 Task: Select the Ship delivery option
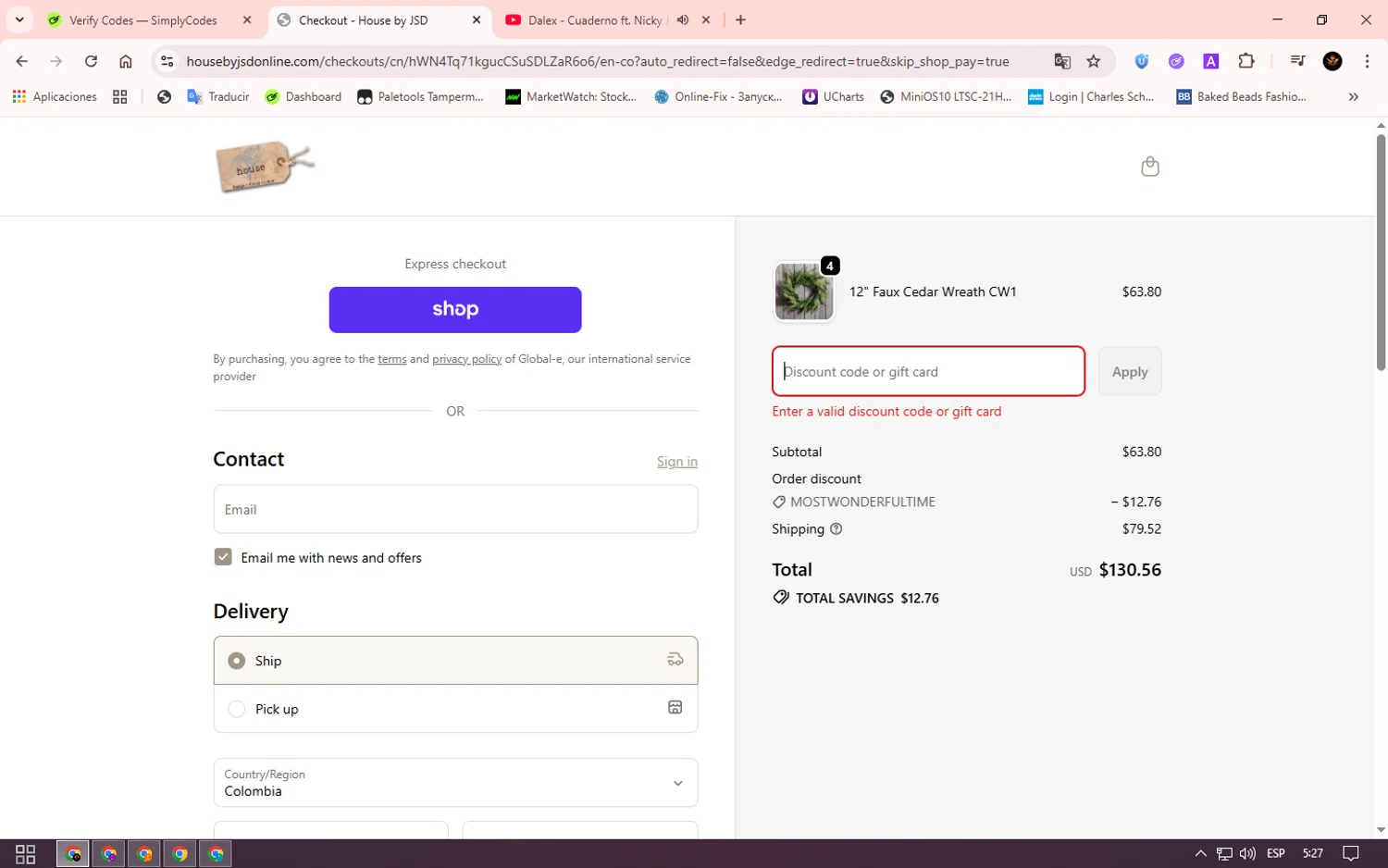pyautogui.click(x=455, y=660)
